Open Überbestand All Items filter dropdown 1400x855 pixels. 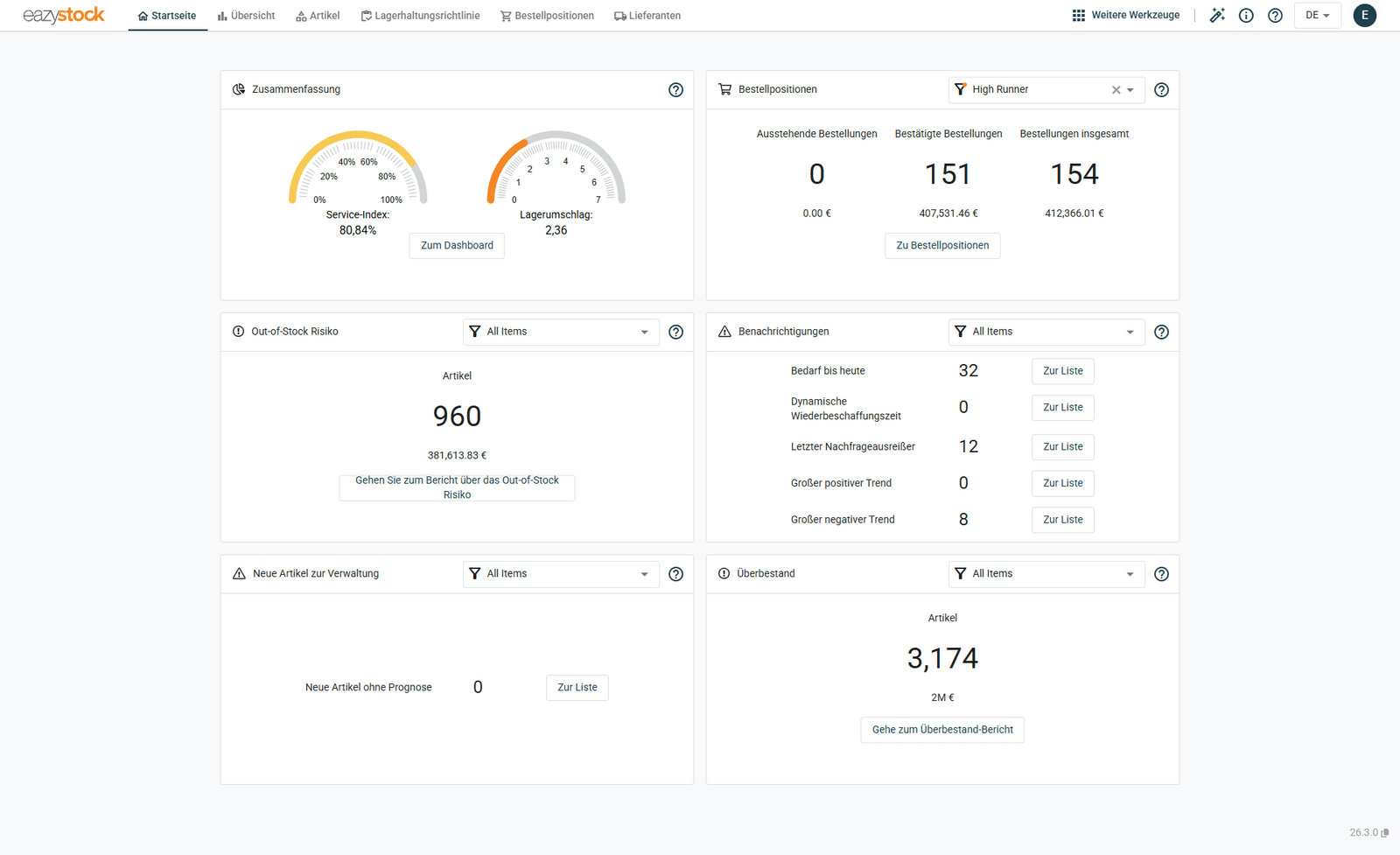1046,574
